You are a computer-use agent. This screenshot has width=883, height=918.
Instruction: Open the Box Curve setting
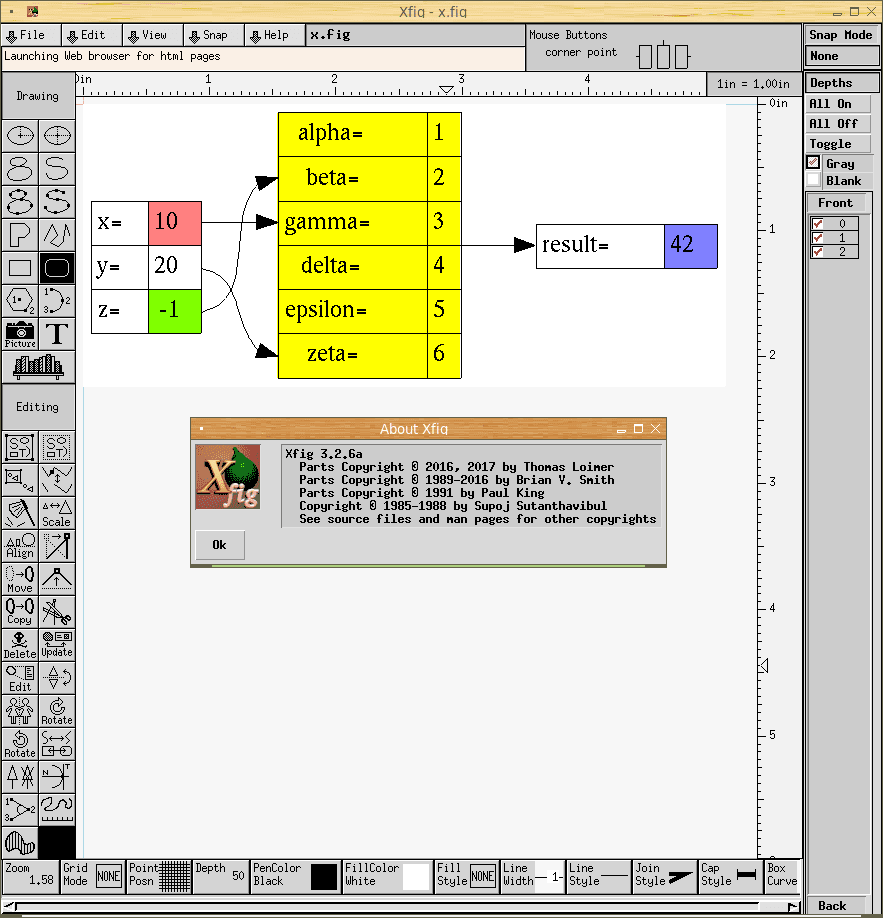coord(782,876)
